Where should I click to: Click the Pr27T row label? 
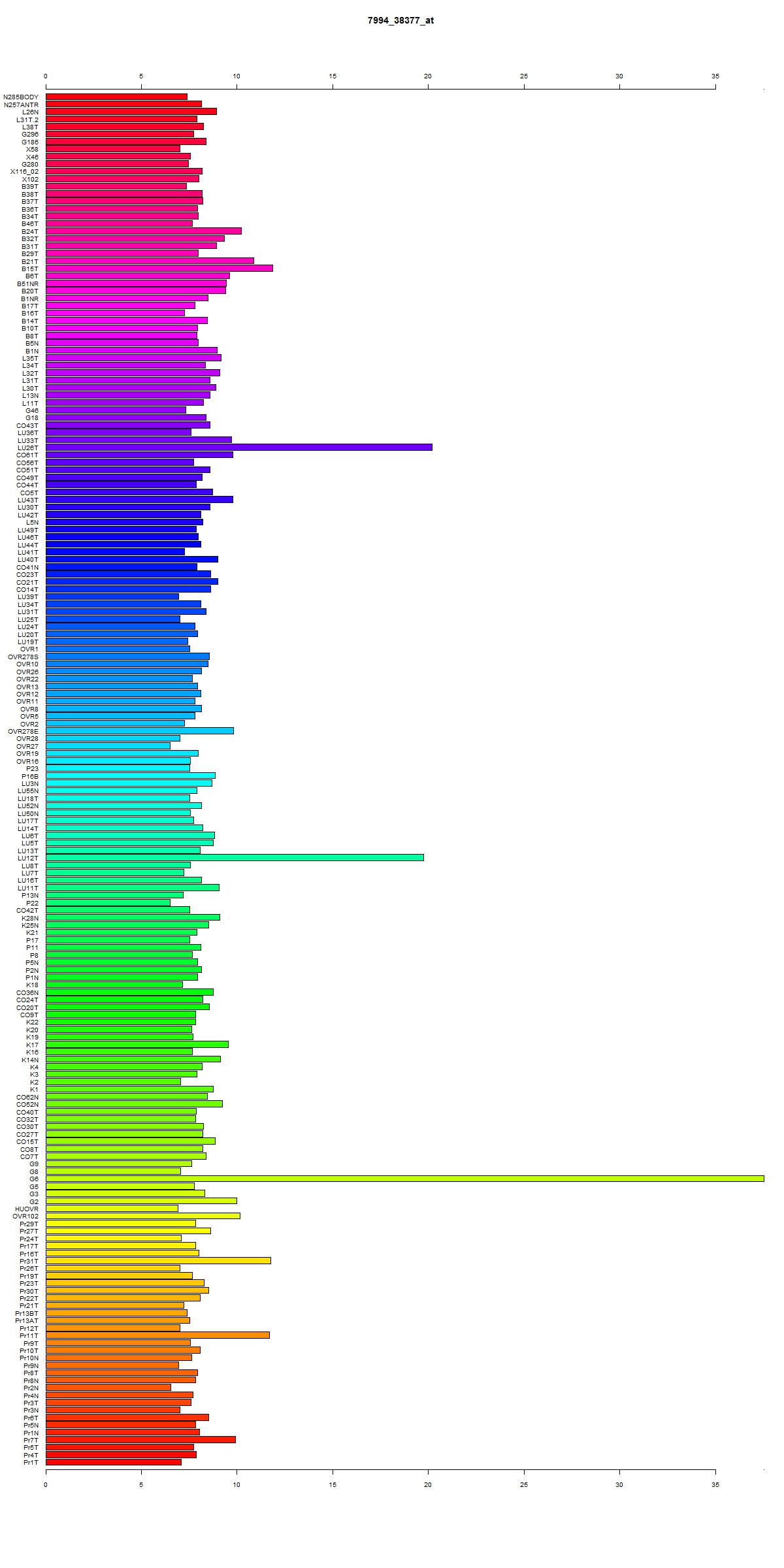coord(29,1231)
